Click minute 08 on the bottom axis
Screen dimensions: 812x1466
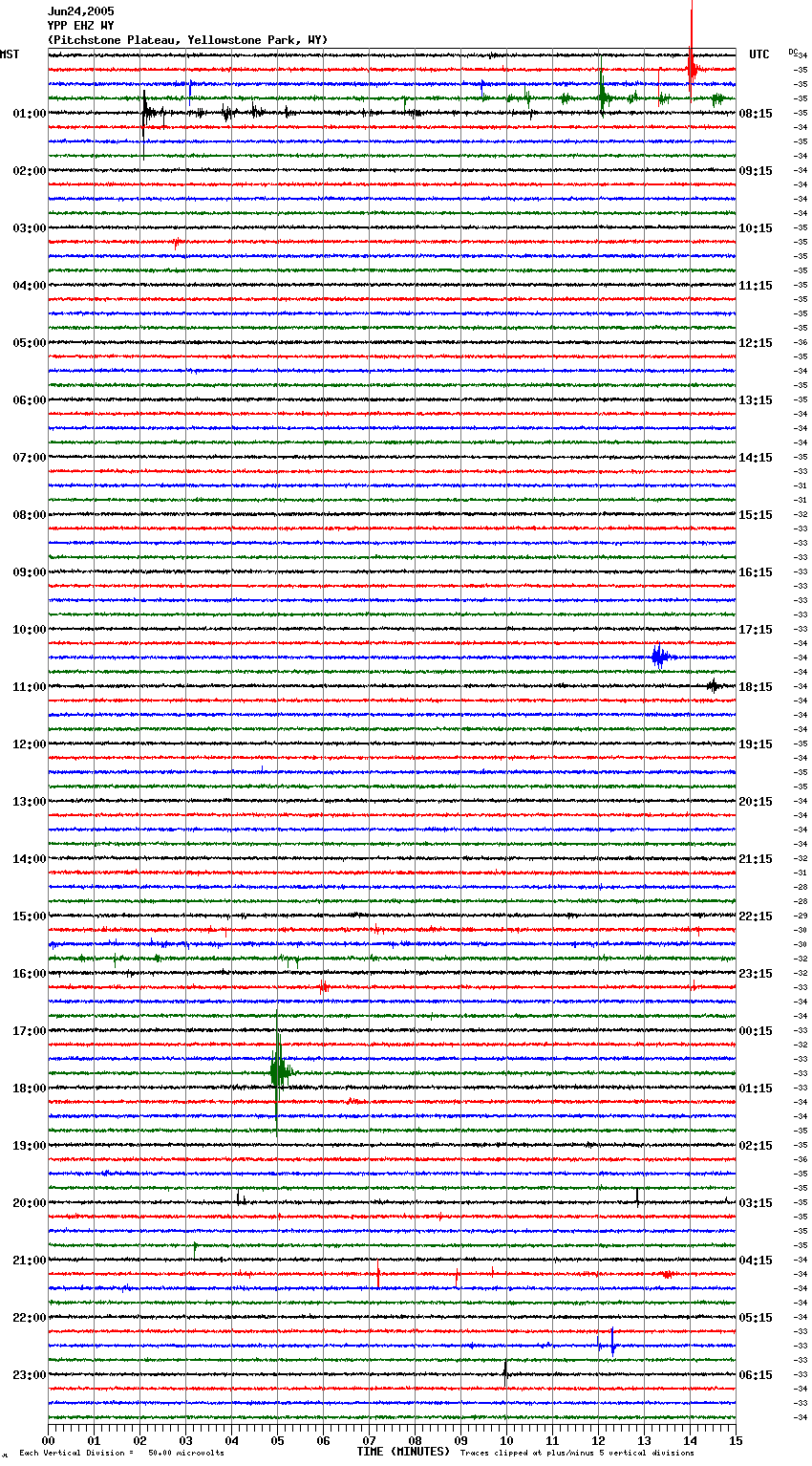[415, 1440]
